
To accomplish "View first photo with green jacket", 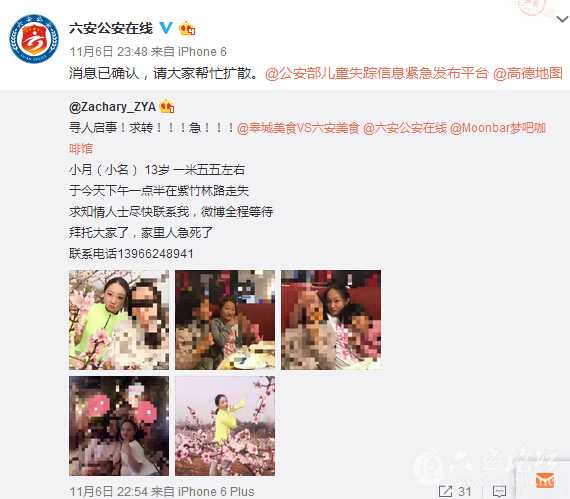I will 119,320.
